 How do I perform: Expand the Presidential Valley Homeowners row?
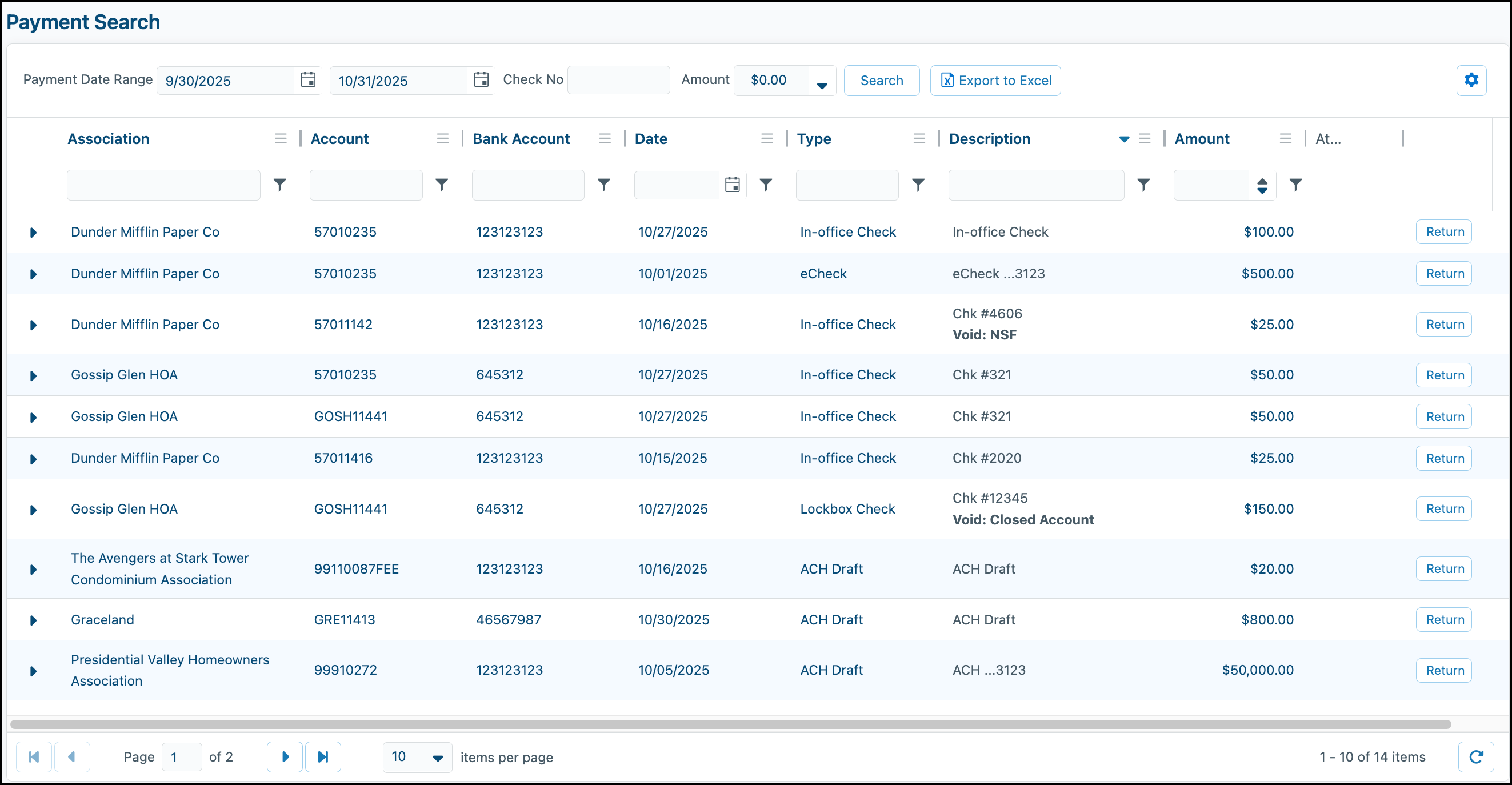34,671
